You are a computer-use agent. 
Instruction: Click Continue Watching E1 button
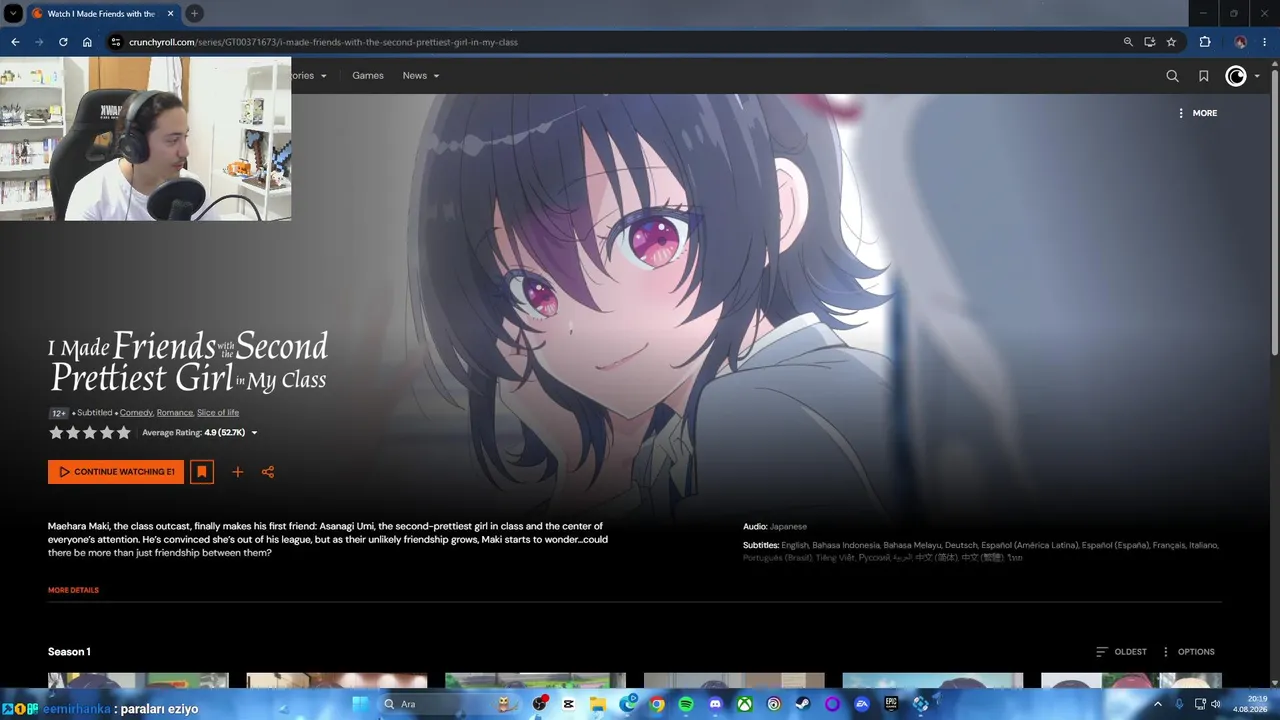pos(116,472)
